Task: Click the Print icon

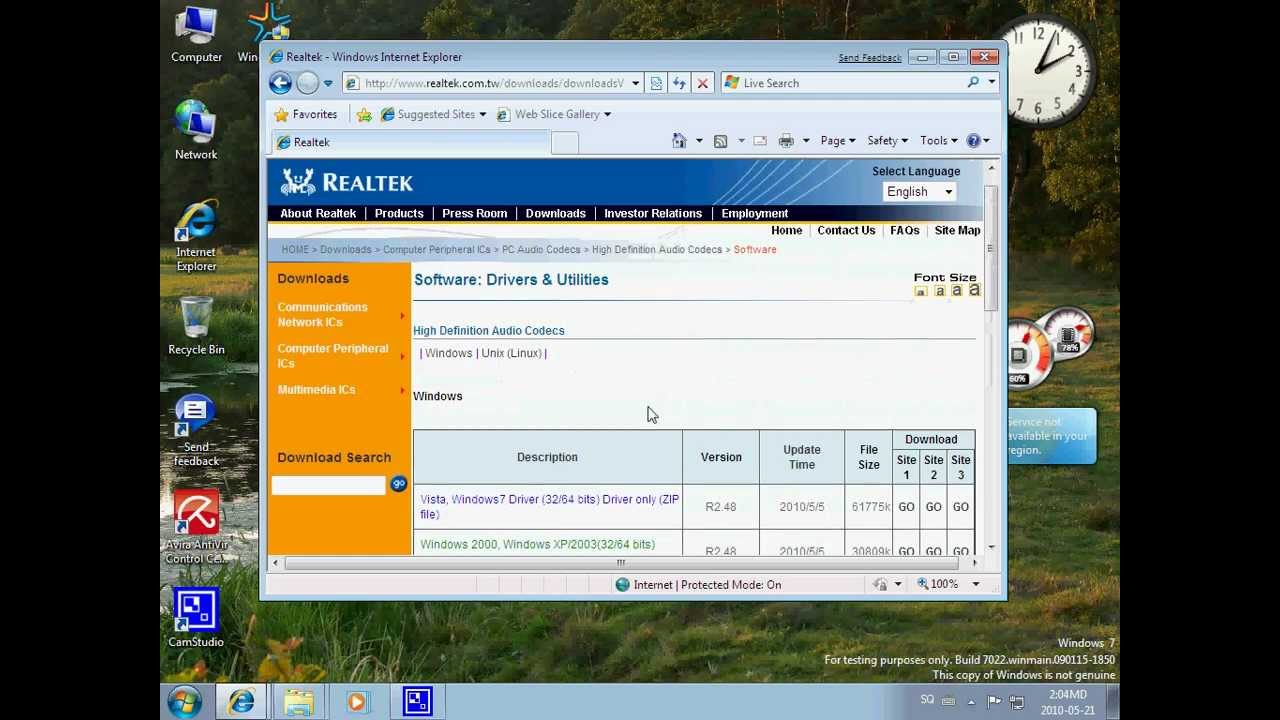Action: (786, 141)
